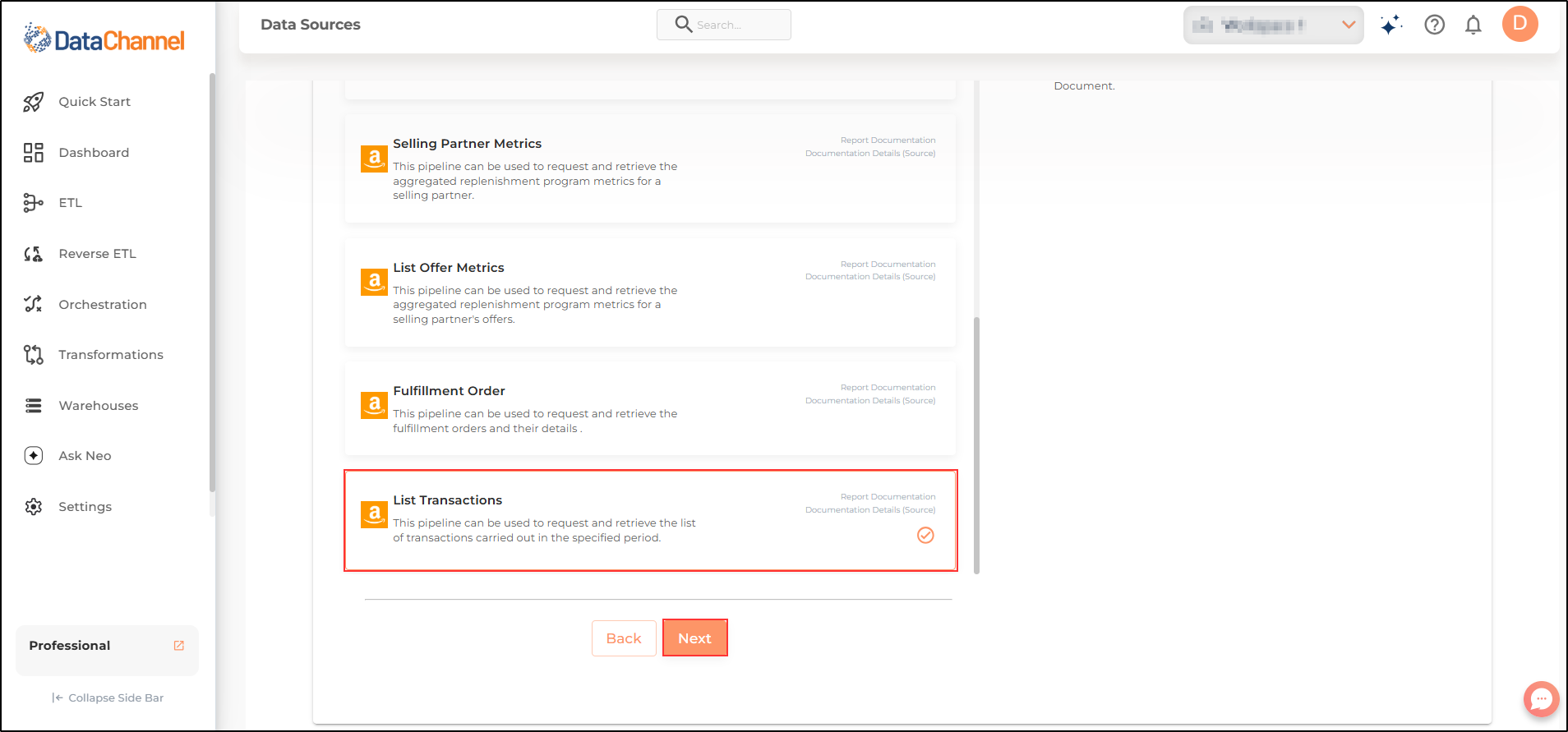1568x732 pixels.
Task: Open the help question mark icon
Action: click(1435, 25)
